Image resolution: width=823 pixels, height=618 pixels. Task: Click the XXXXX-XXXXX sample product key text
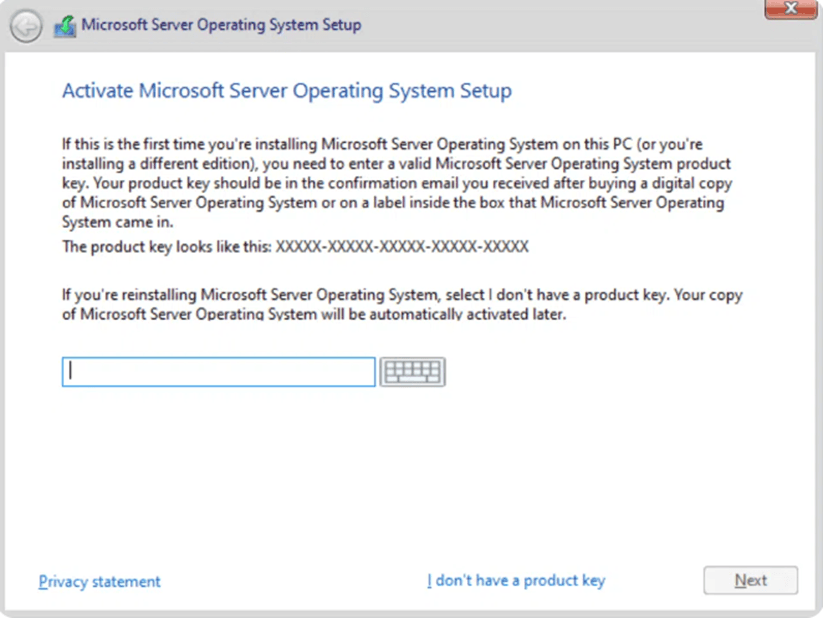click(402, 246)
